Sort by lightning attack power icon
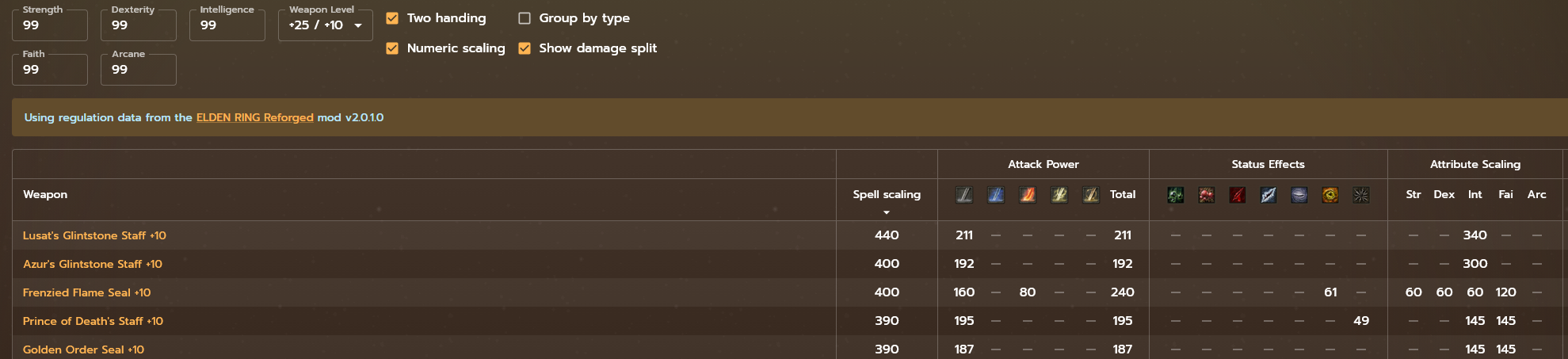This screenshot has width=1568, height=359. [1059, 195]
